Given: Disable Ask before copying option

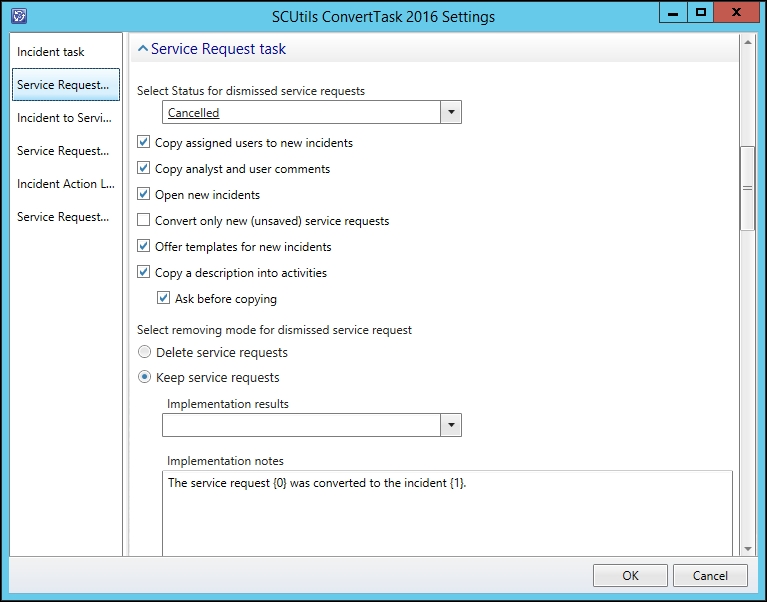Looking at the screenshot, I should coord(163,298).
